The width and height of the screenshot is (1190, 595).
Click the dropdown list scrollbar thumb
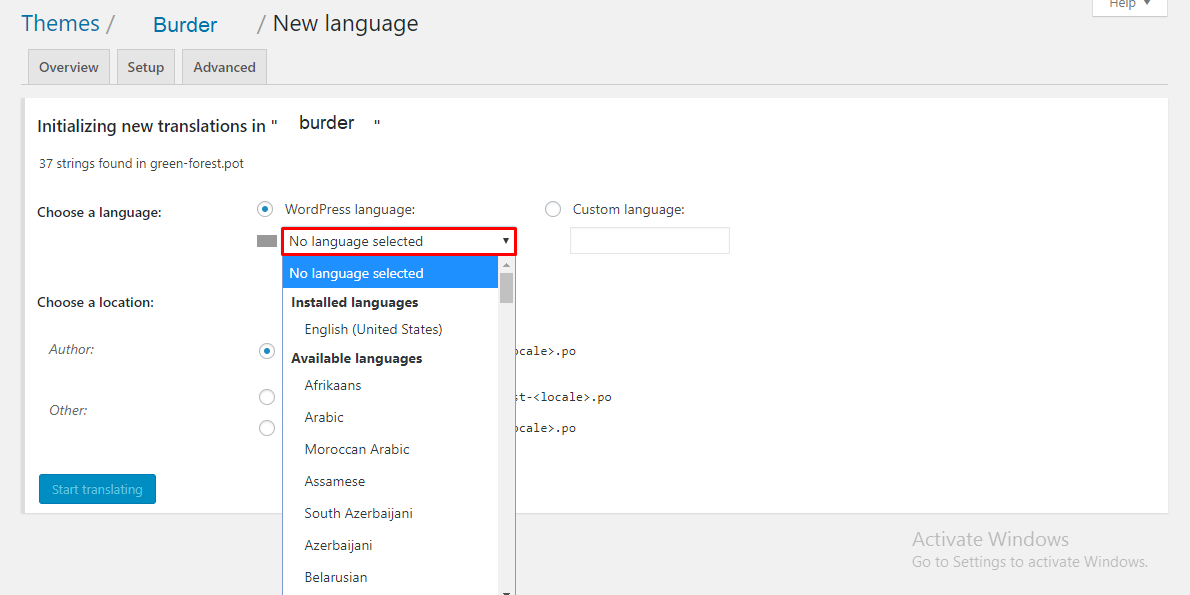[506, 288]
